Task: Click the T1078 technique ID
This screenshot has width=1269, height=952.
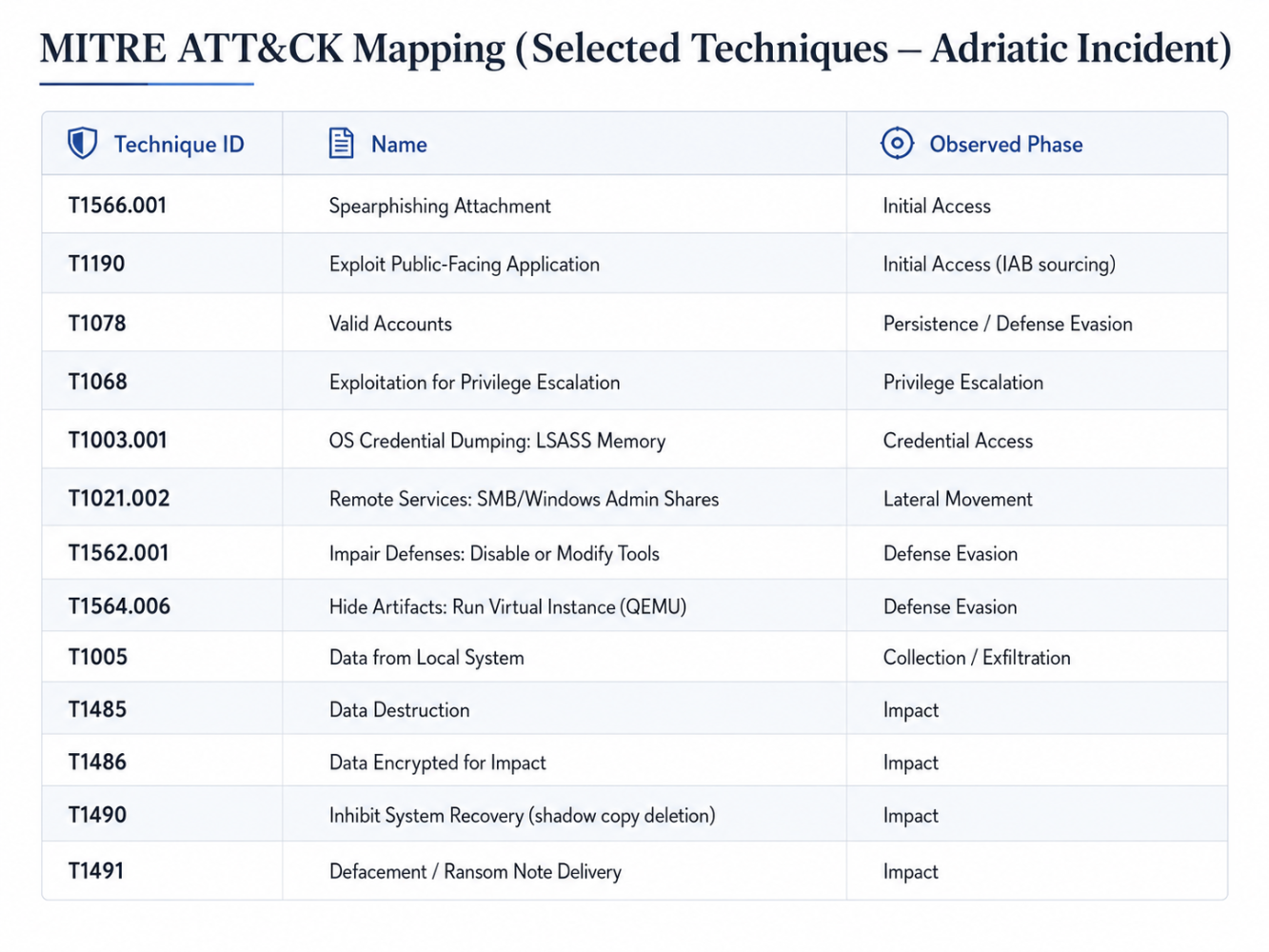Action: [x=97, y=324]
